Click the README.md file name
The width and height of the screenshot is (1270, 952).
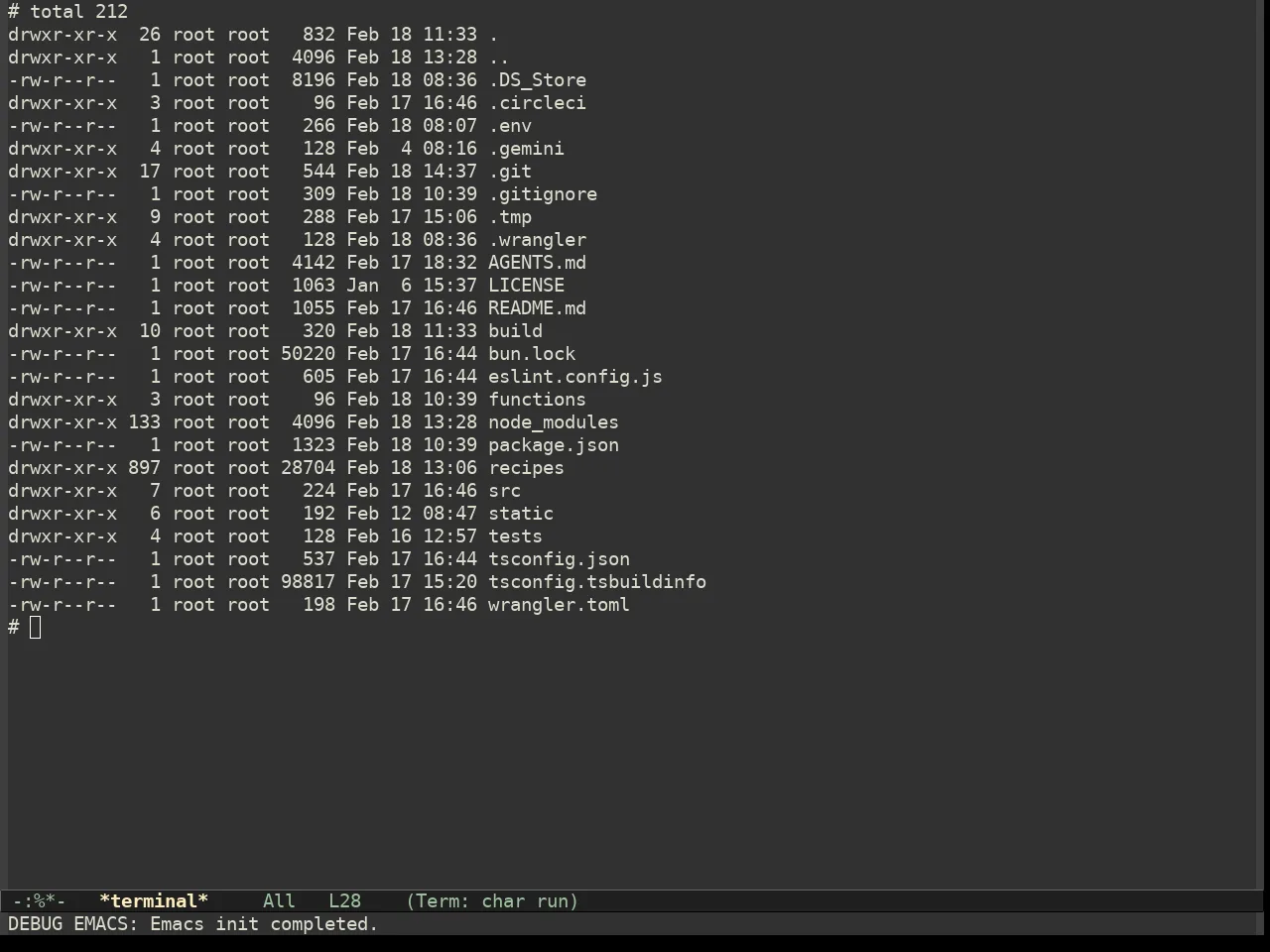(x=537, y=308)
